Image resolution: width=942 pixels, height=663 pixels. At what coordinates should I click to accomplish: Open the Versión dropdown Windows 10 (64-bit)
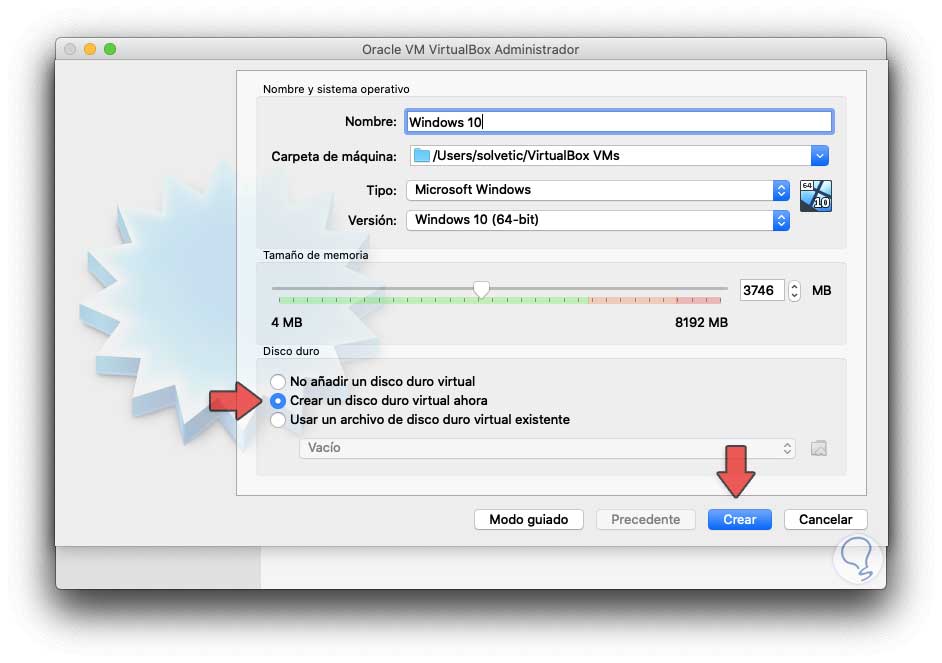tap(598, 220)
